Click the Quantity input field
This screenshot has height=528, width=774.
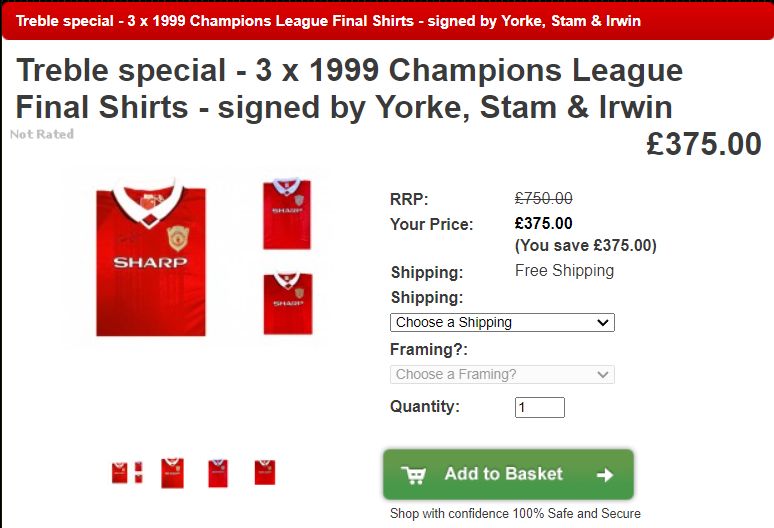point(539,407)
